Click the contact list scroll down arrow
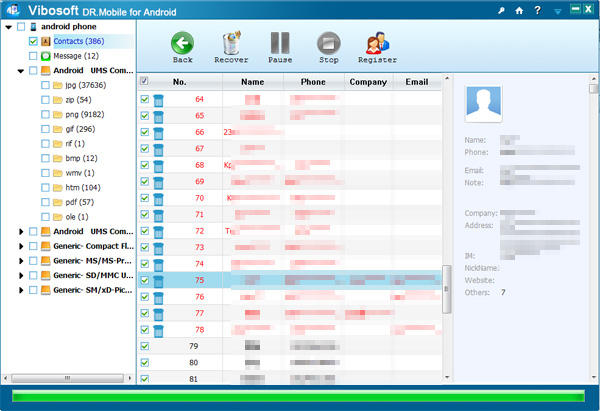This screenshot has height=411, width=600. point(447,378)
